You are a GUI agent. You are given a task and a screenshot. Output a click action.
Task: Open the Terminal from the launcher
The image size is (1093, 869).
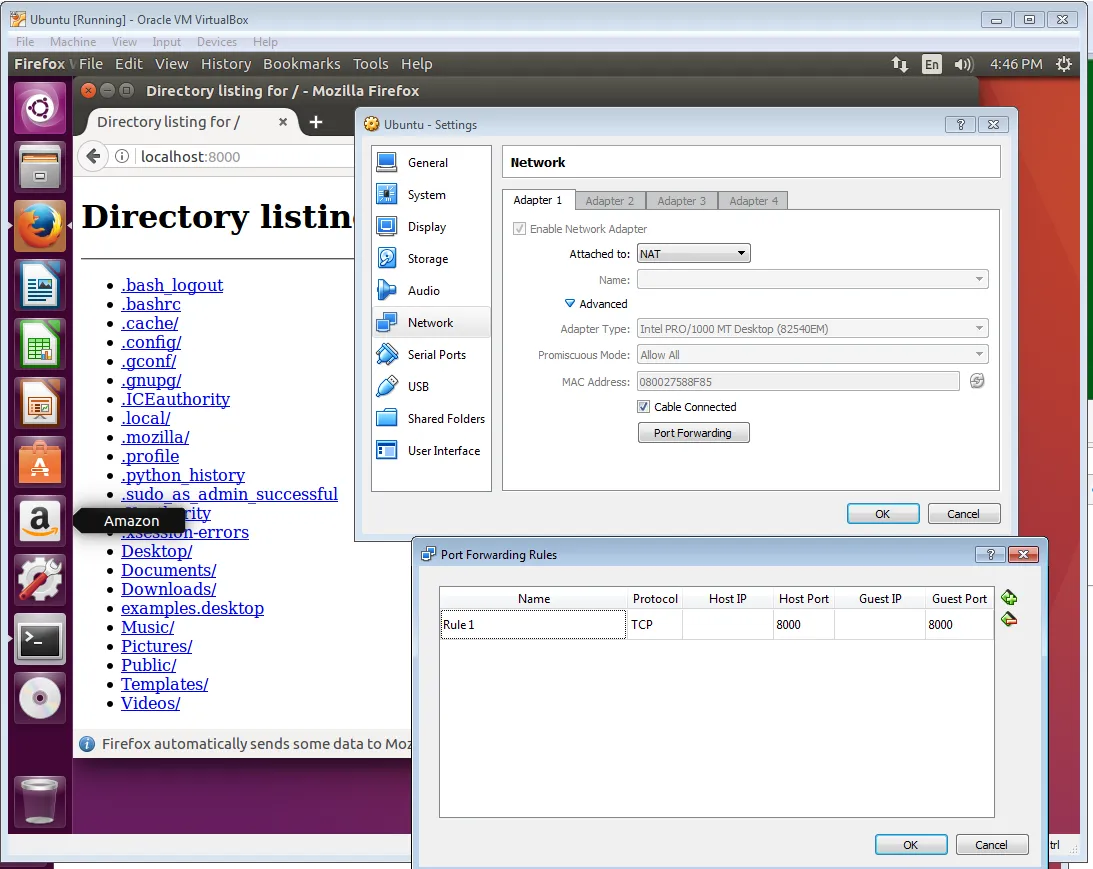pyautogui.click(x=40, y=639)
